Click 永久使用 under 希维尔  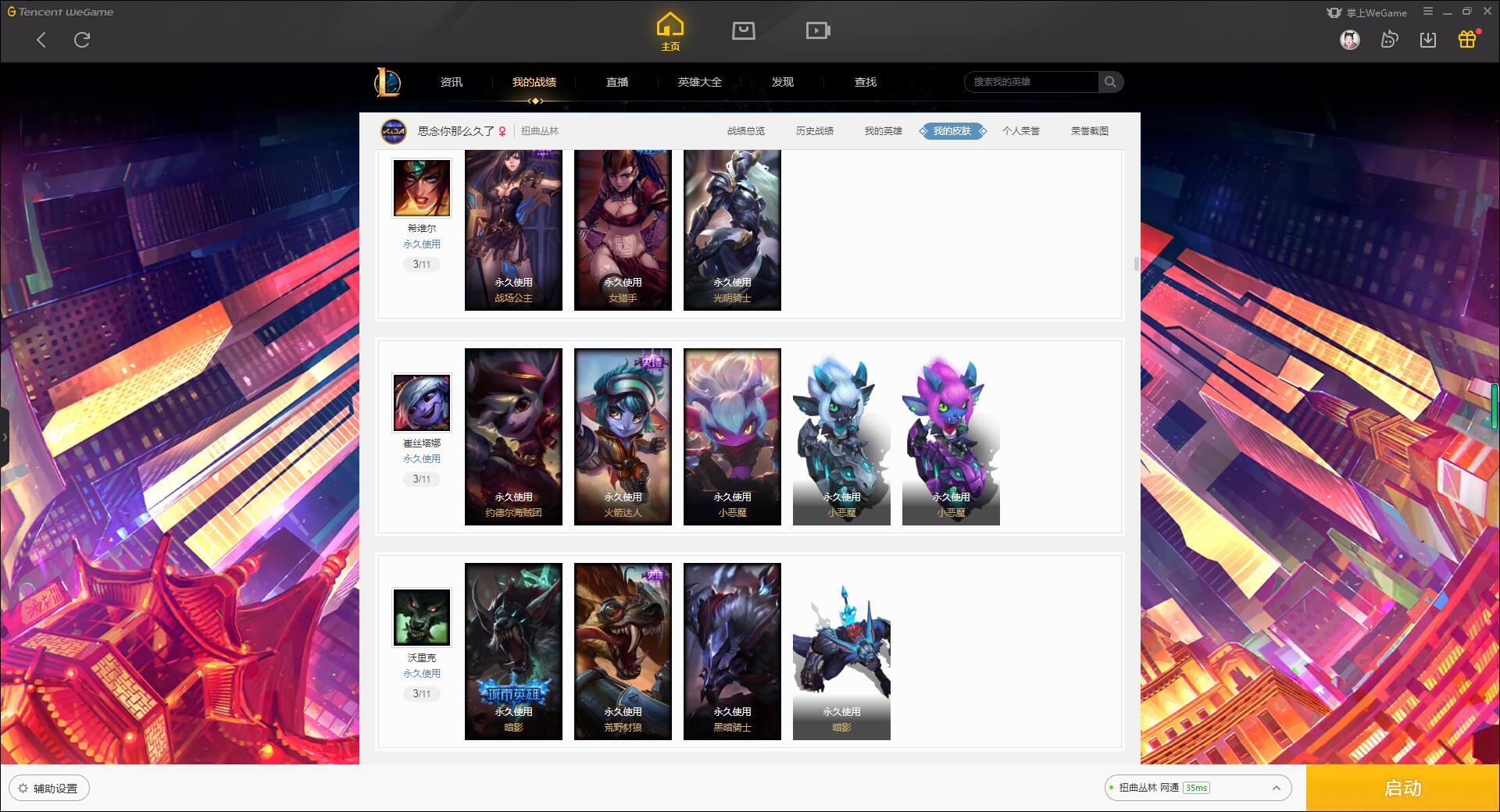tap(422, 244)
